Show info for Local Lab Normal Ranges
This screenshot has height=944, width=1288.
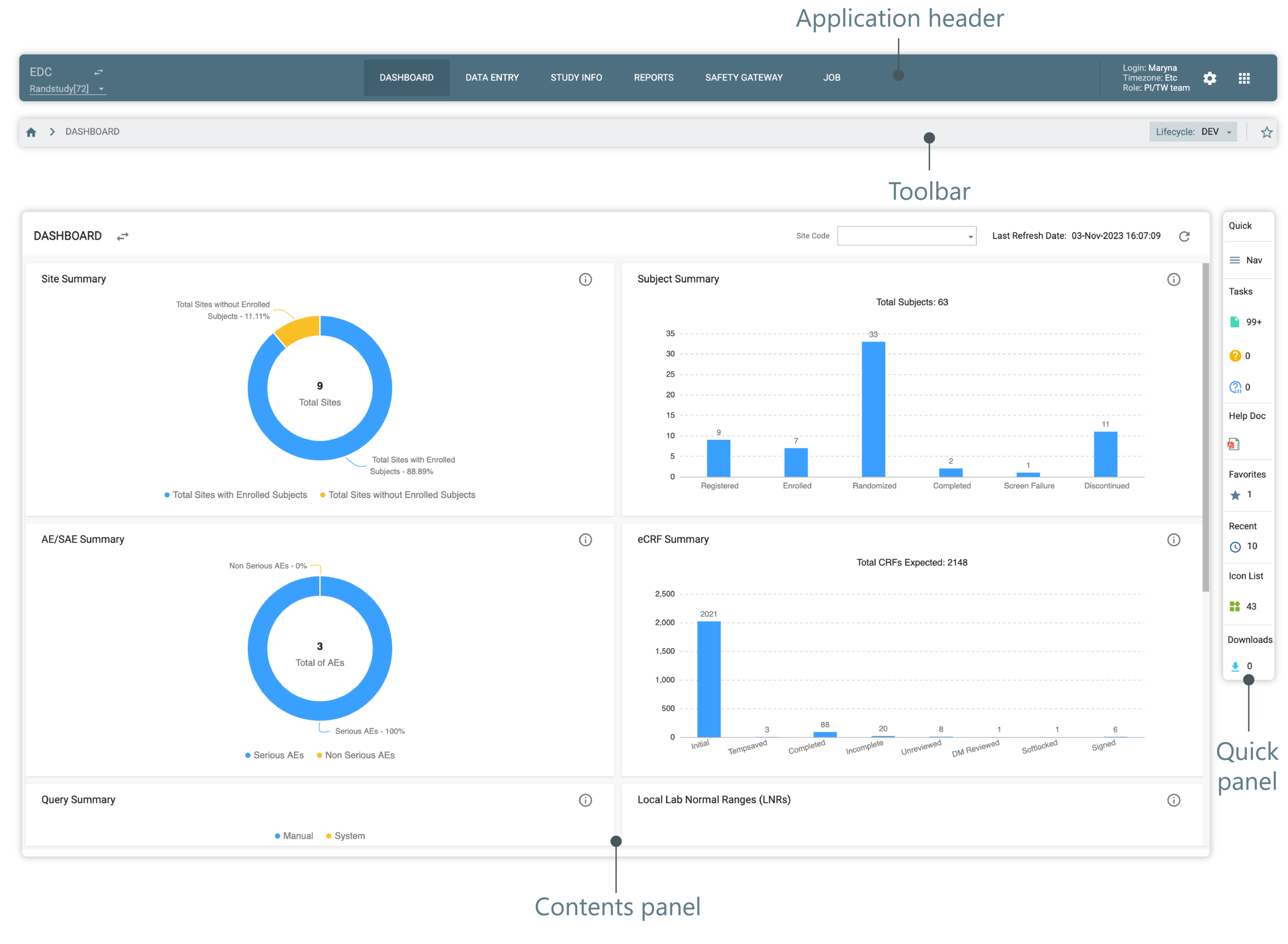1173,799
